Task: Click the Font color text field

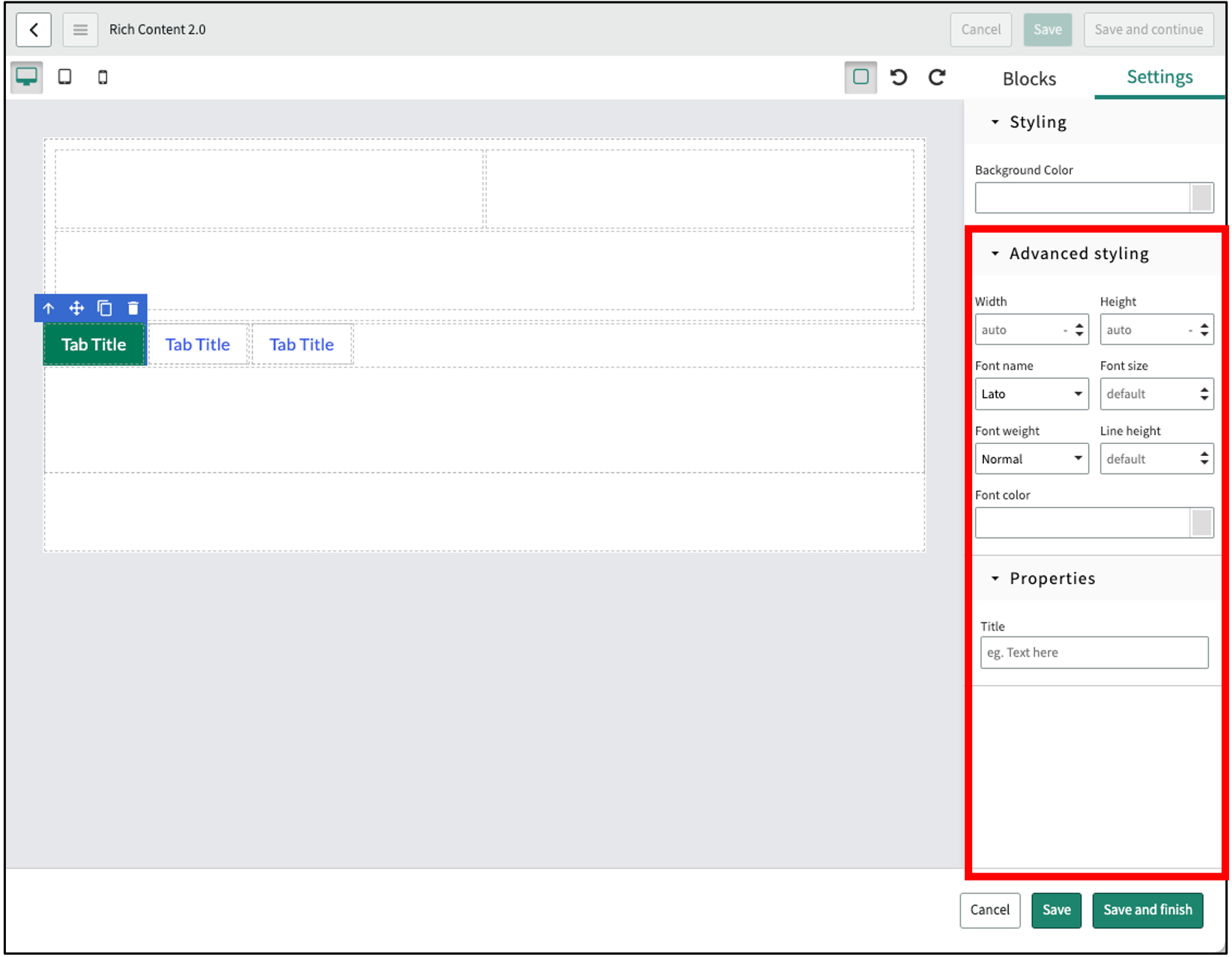Action: [1082, 523]
